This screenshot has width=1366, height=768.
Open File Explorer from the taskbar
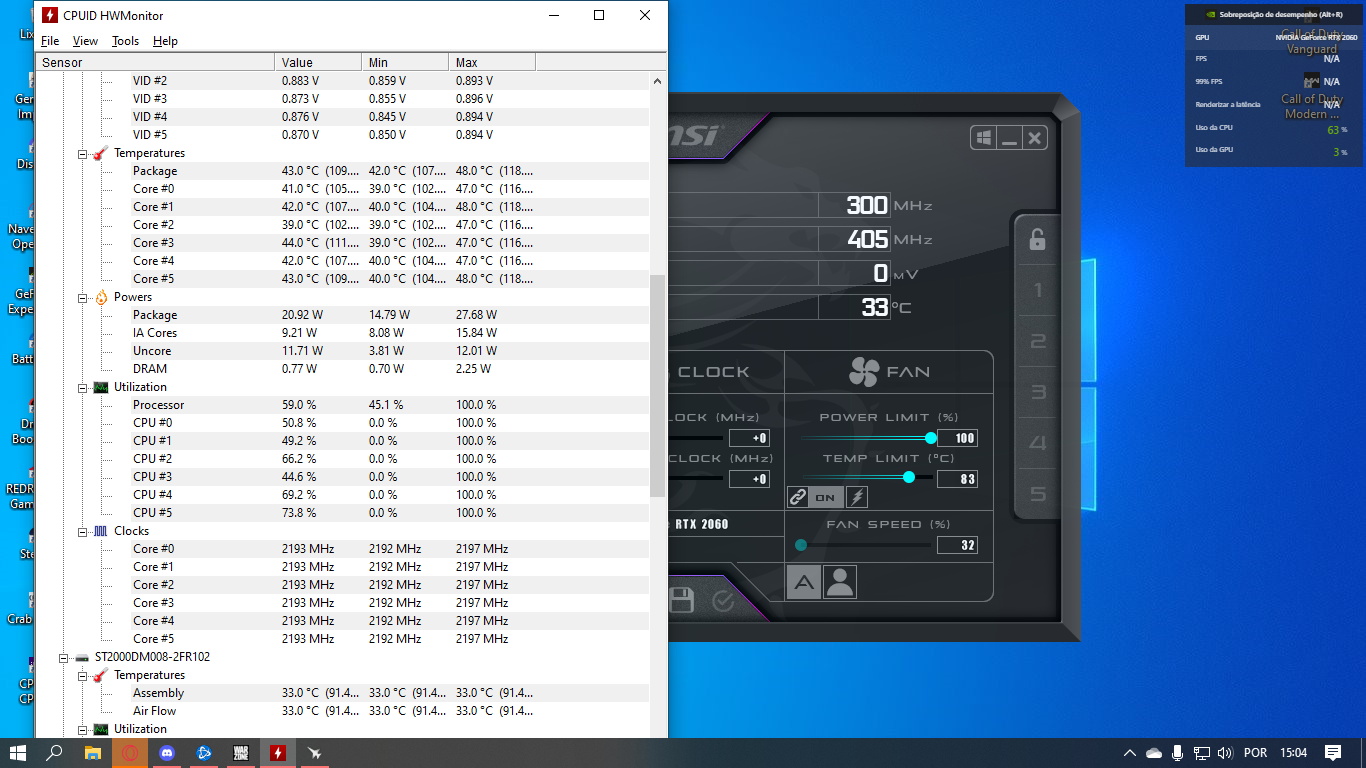pyautogui.click(x=92, y=752)
